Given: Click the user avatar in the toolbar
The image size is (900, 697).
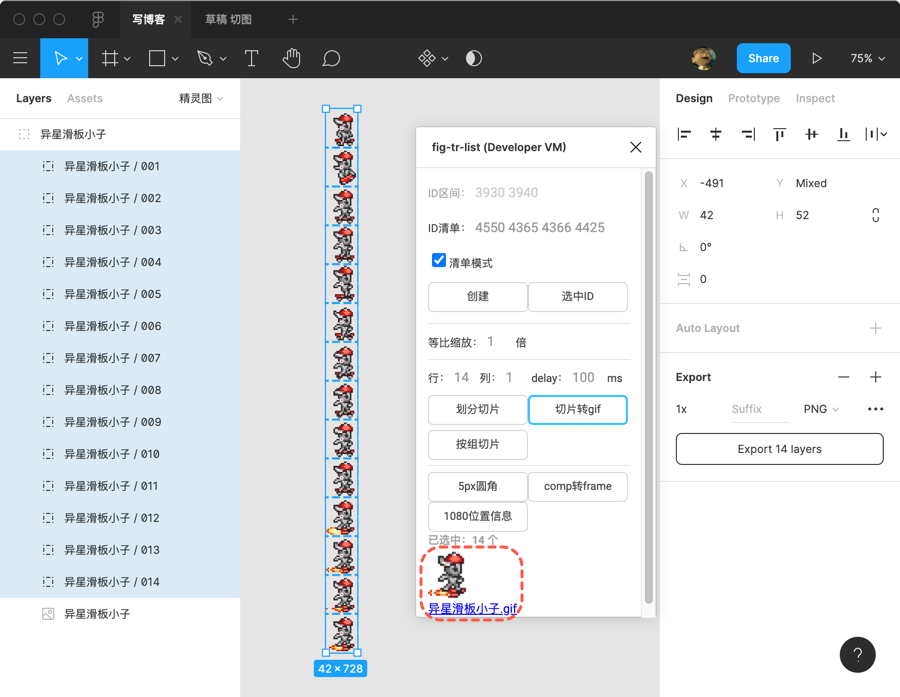Looking at the screenshot, I should 703,58.
